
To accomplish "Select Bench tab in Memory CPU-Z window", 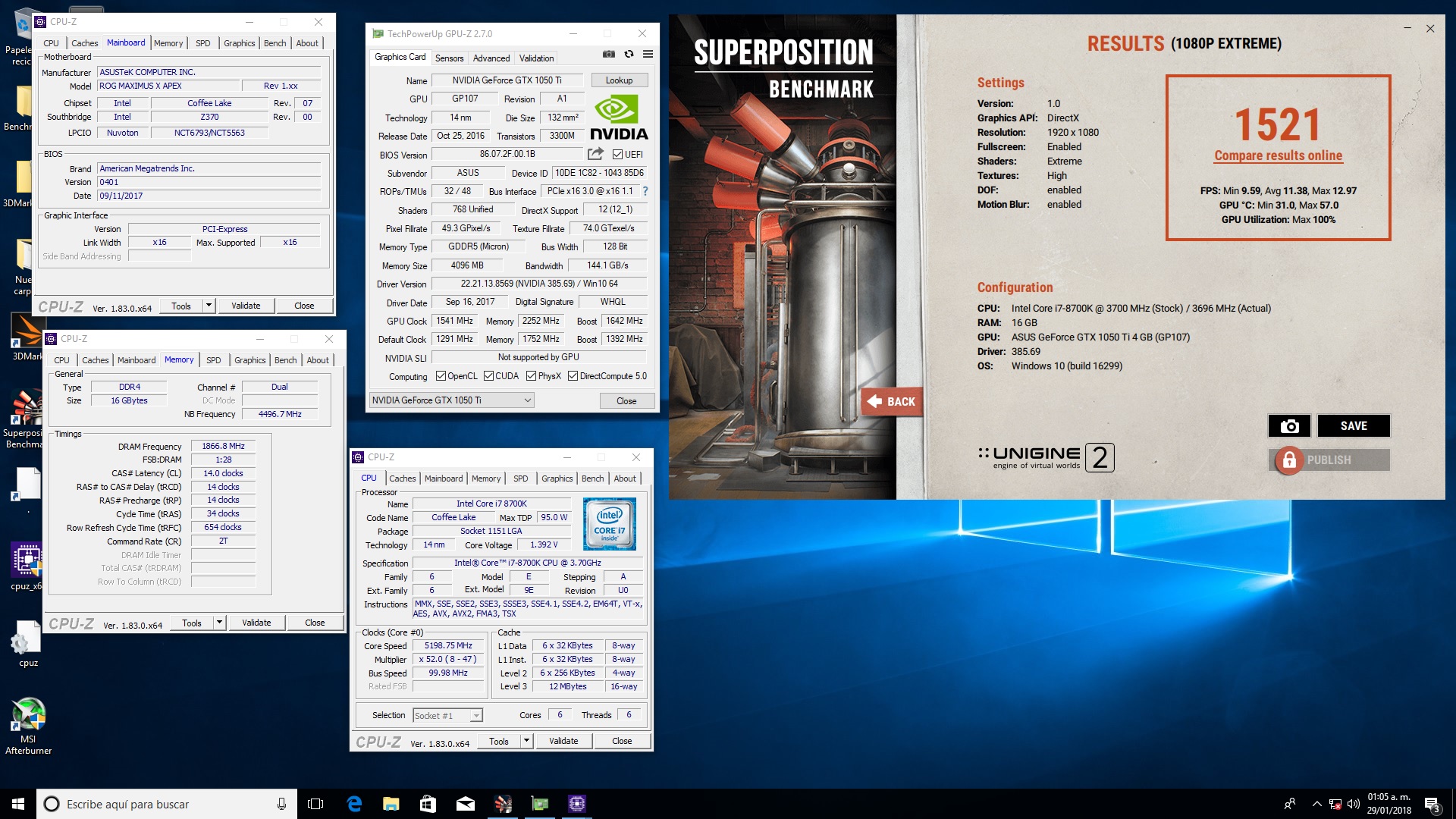I will click(285, 360).
